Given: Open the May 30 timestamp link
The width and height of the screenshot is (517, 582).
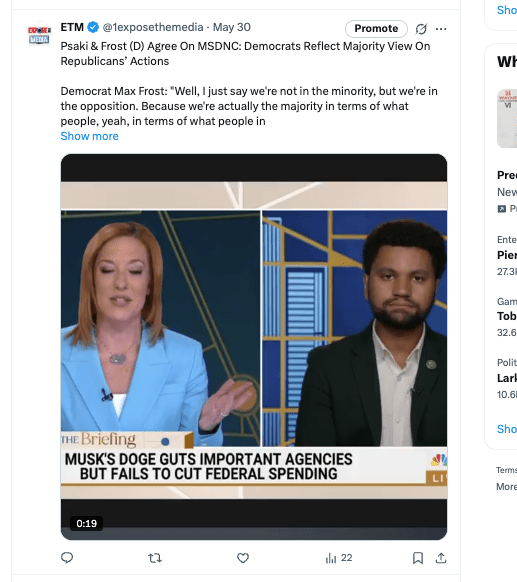Looking at the screenshot, I should pos(232,27).
